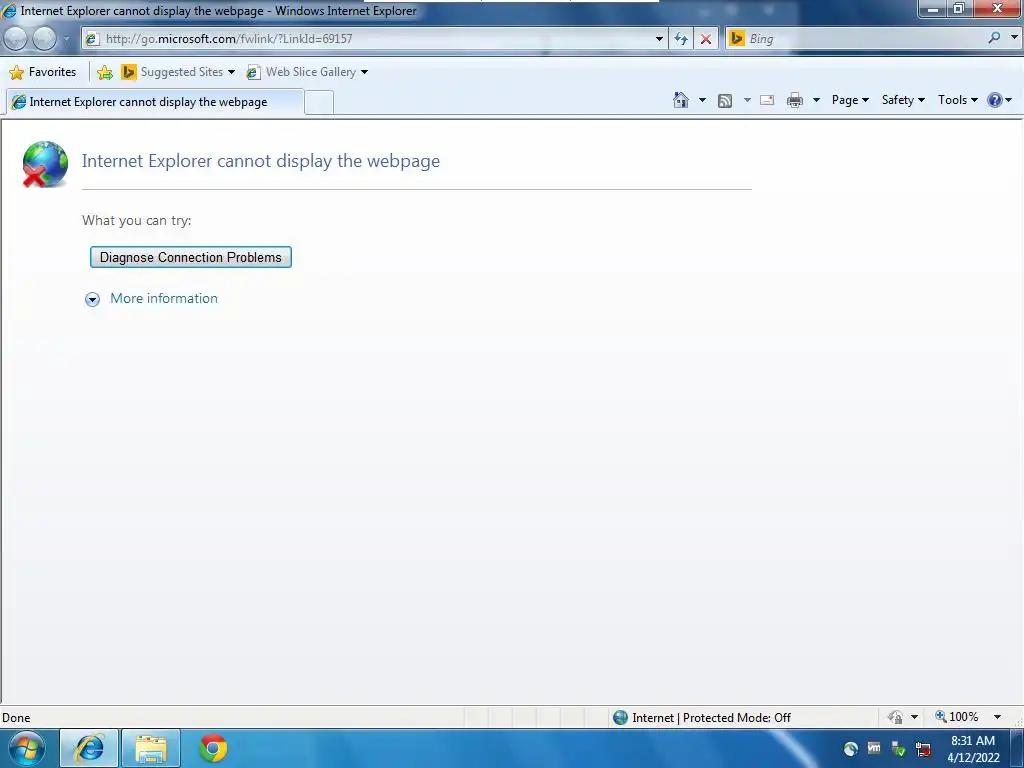Click the 'Done' status bar text
1024x768 pixels.
[16, 718]
